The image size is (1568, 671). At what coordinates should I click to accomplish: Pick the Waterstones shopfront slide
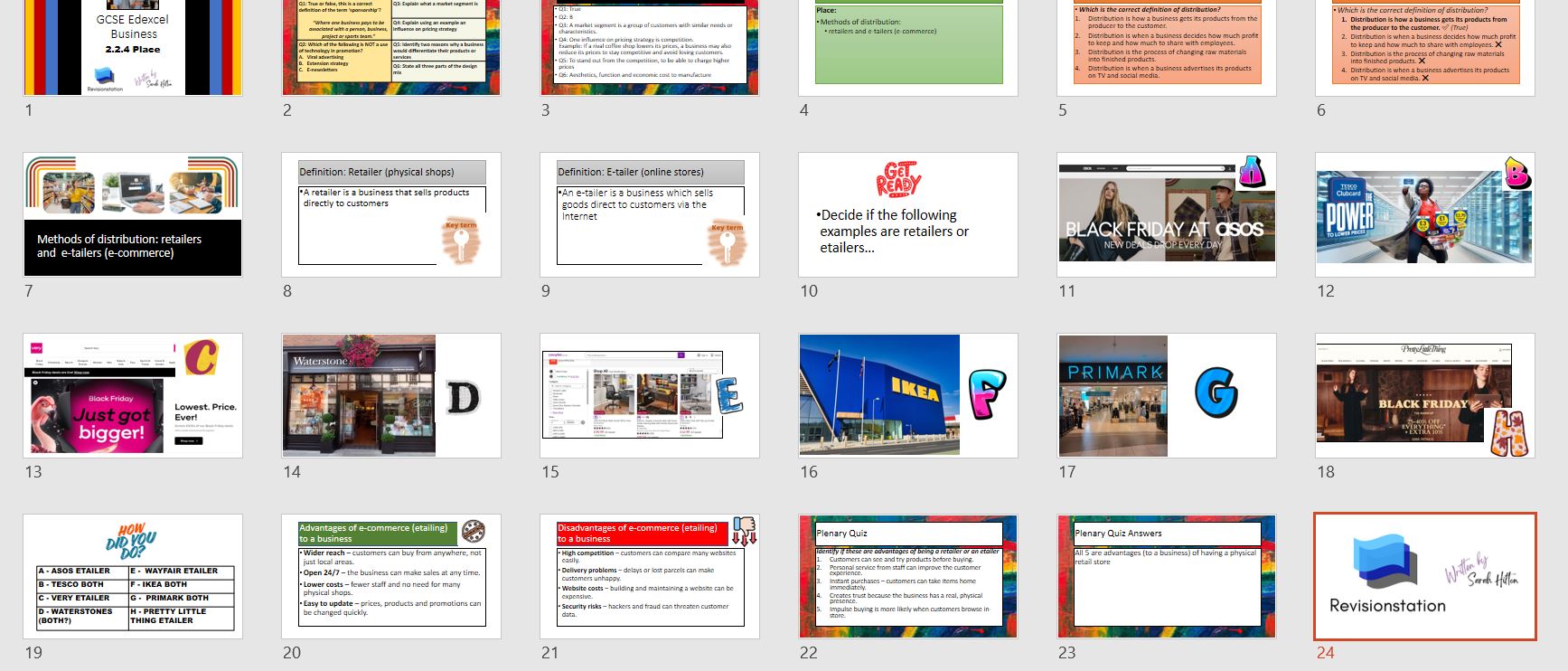tap(391, 395)
